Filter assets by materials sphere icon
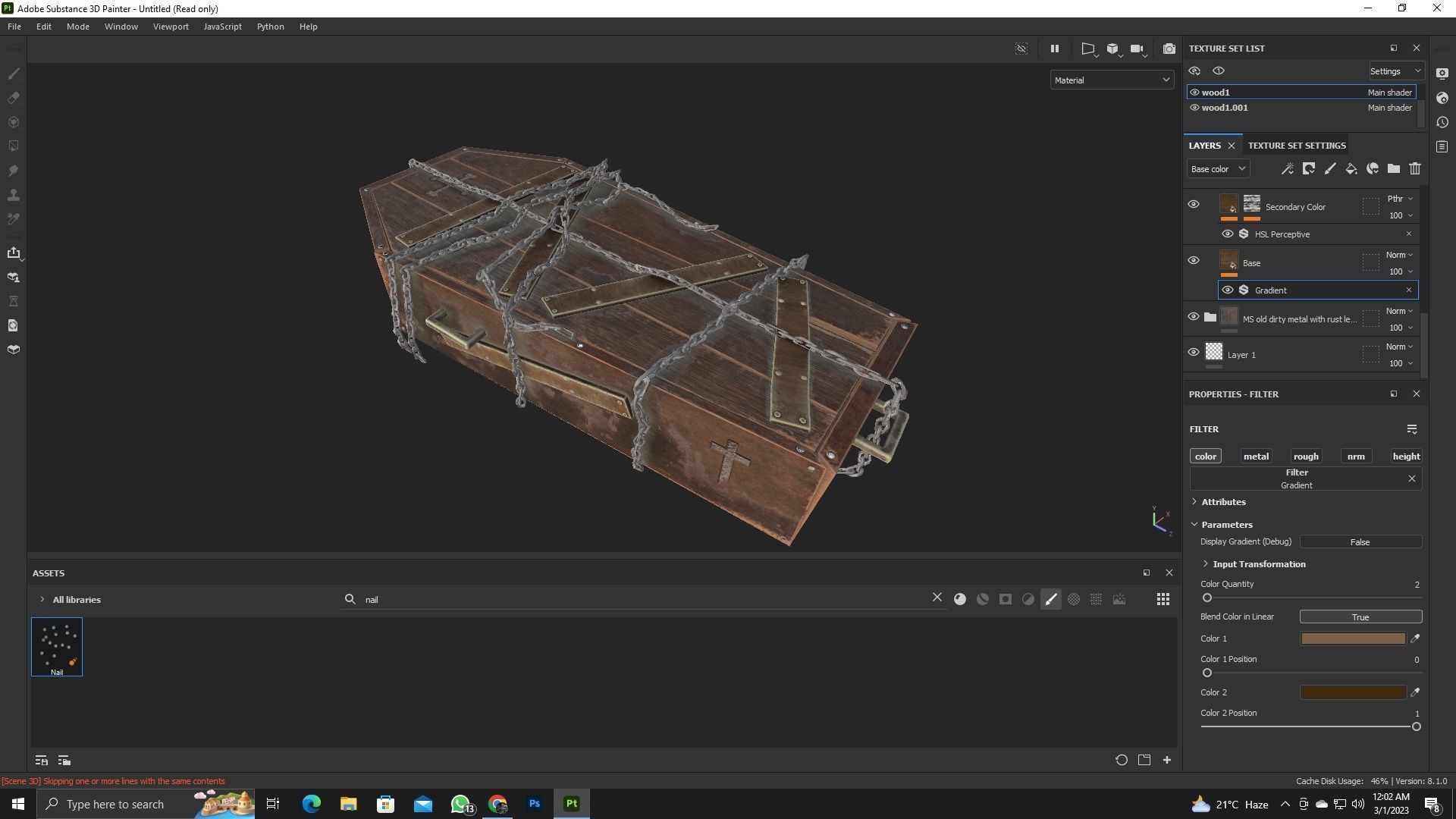 [x=960, y=599]
